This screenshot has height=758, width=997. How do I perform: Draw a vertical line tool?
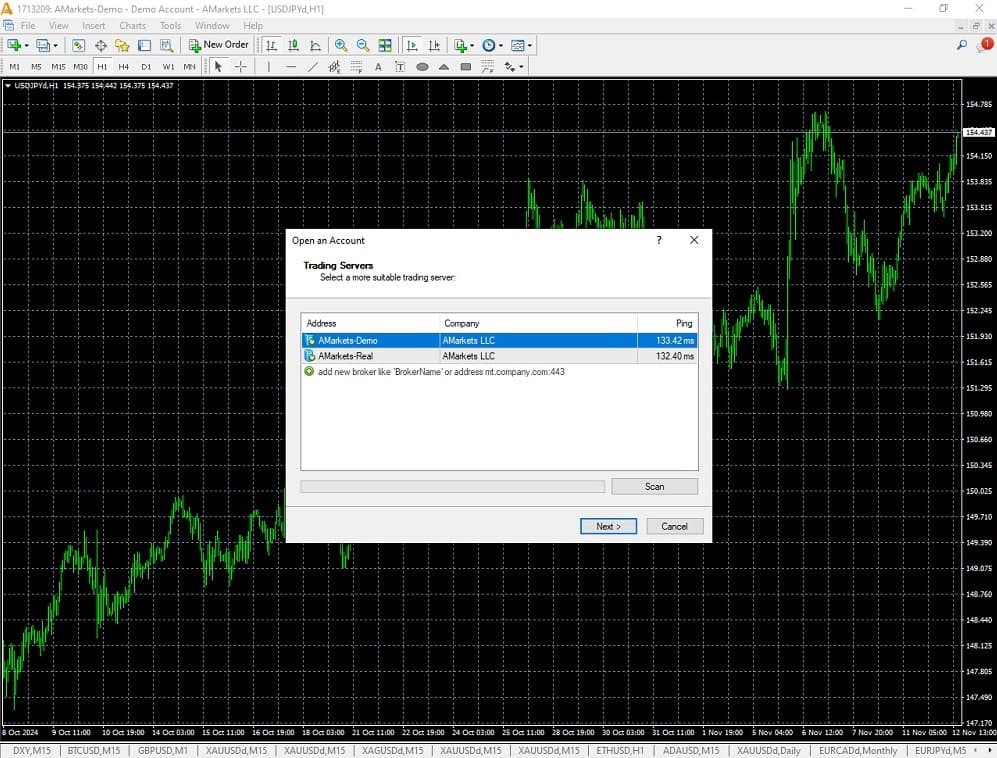pyautogui.click(x=269, y=67)
